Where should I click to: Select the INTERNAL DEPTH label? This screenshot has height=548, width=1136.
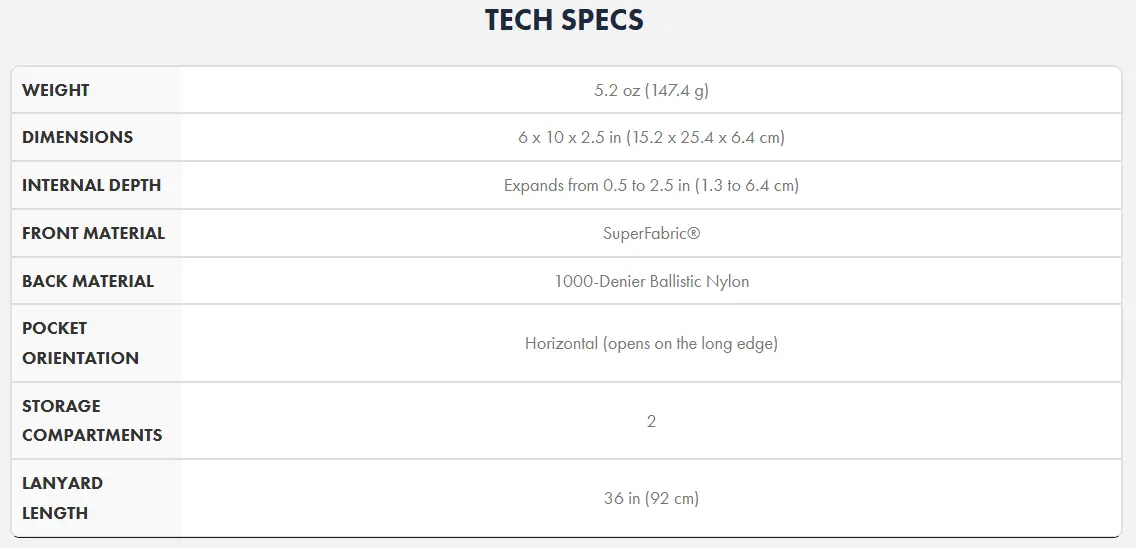coord(91,185)
